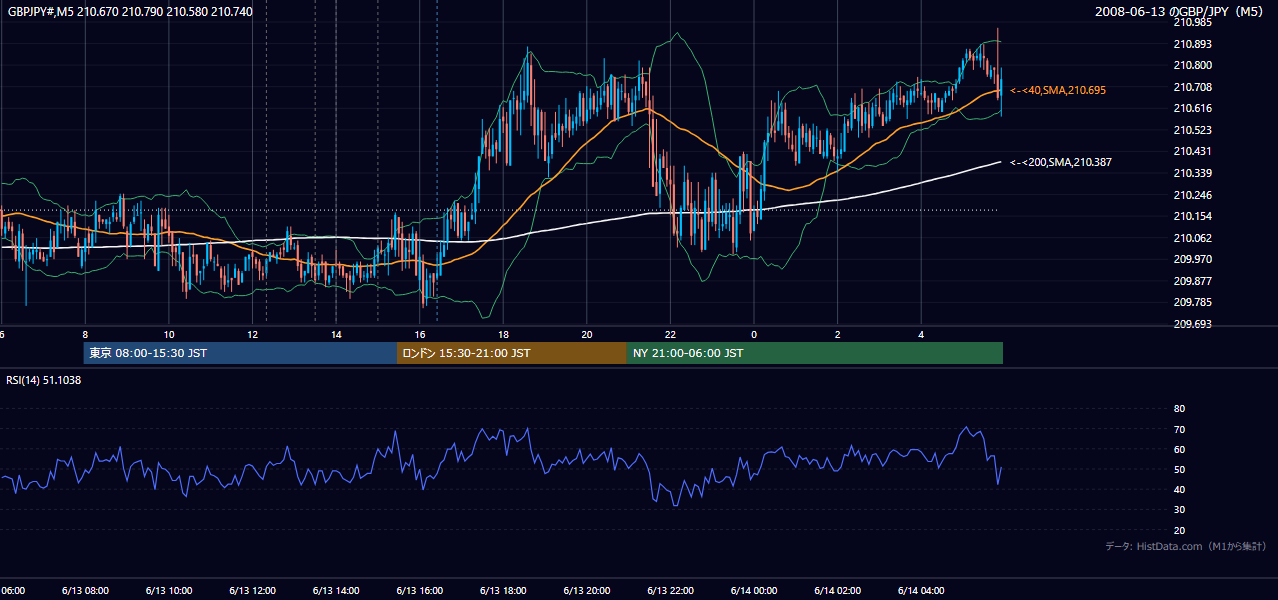Click the 6/13 22:00 time axis label
The image size is (1278, 600).
(x=671, y=590)
